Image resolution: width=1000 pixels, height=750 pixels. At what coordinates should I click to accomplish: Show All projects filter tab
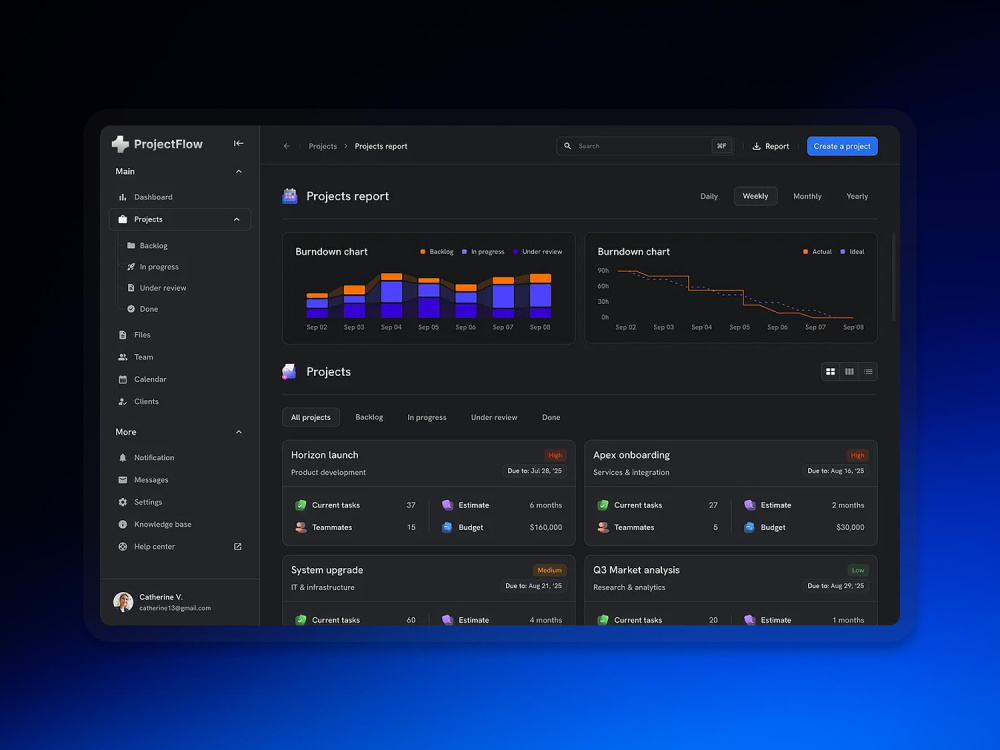point(311,417)
